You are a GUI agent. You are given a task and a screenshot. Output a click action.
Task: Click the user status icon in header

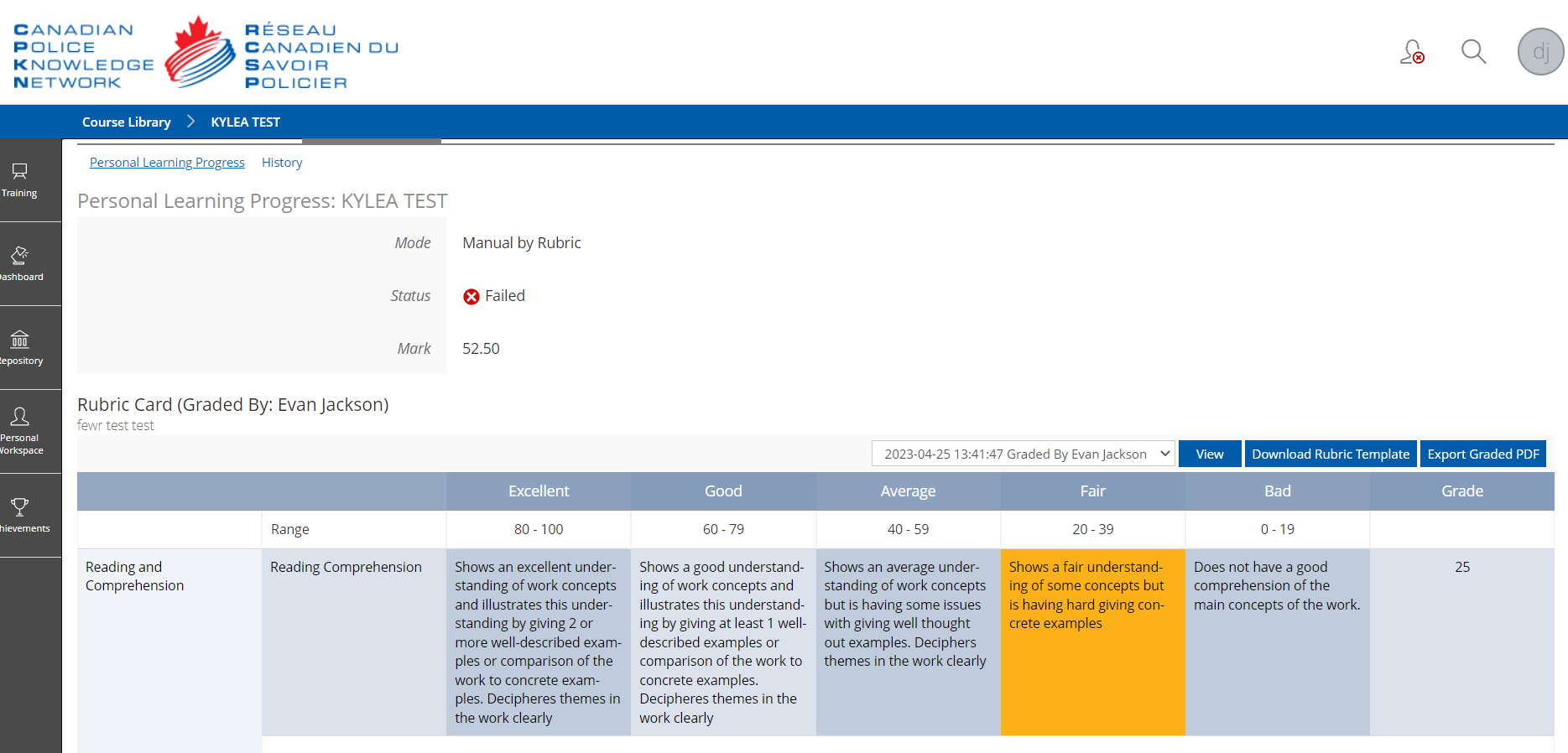[1412, 52]
